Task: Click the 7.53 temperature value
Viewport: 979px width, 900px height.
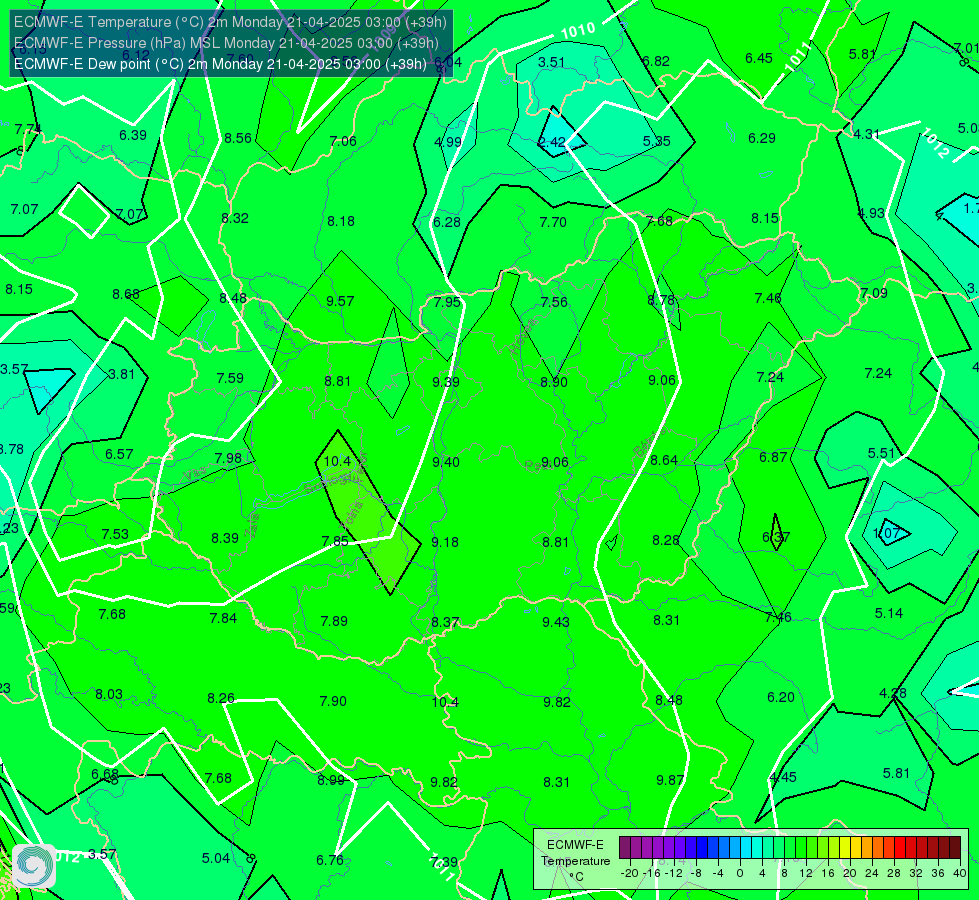Action: (116, 534)
